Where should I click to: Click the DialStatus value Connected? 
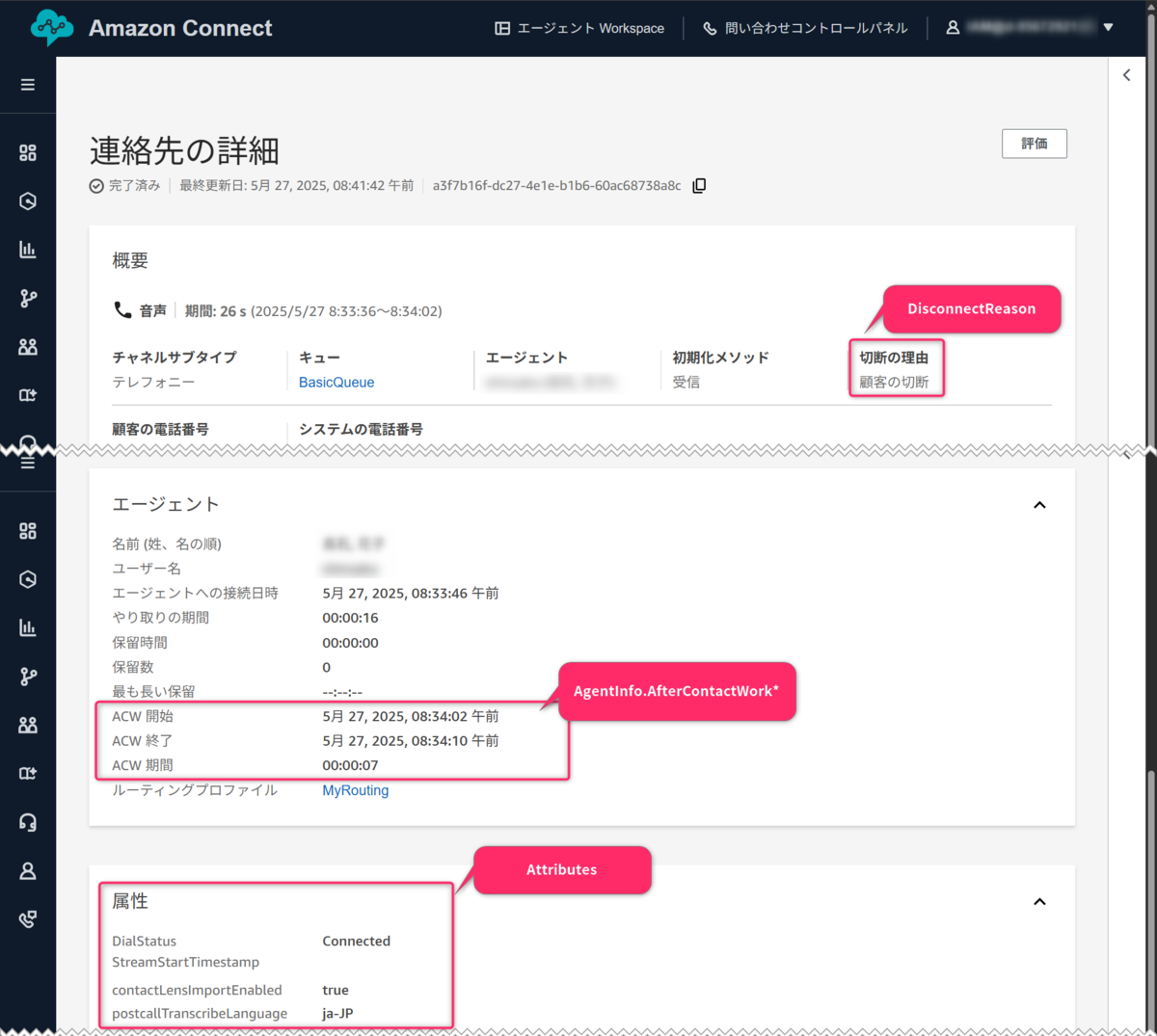point(356,942)
